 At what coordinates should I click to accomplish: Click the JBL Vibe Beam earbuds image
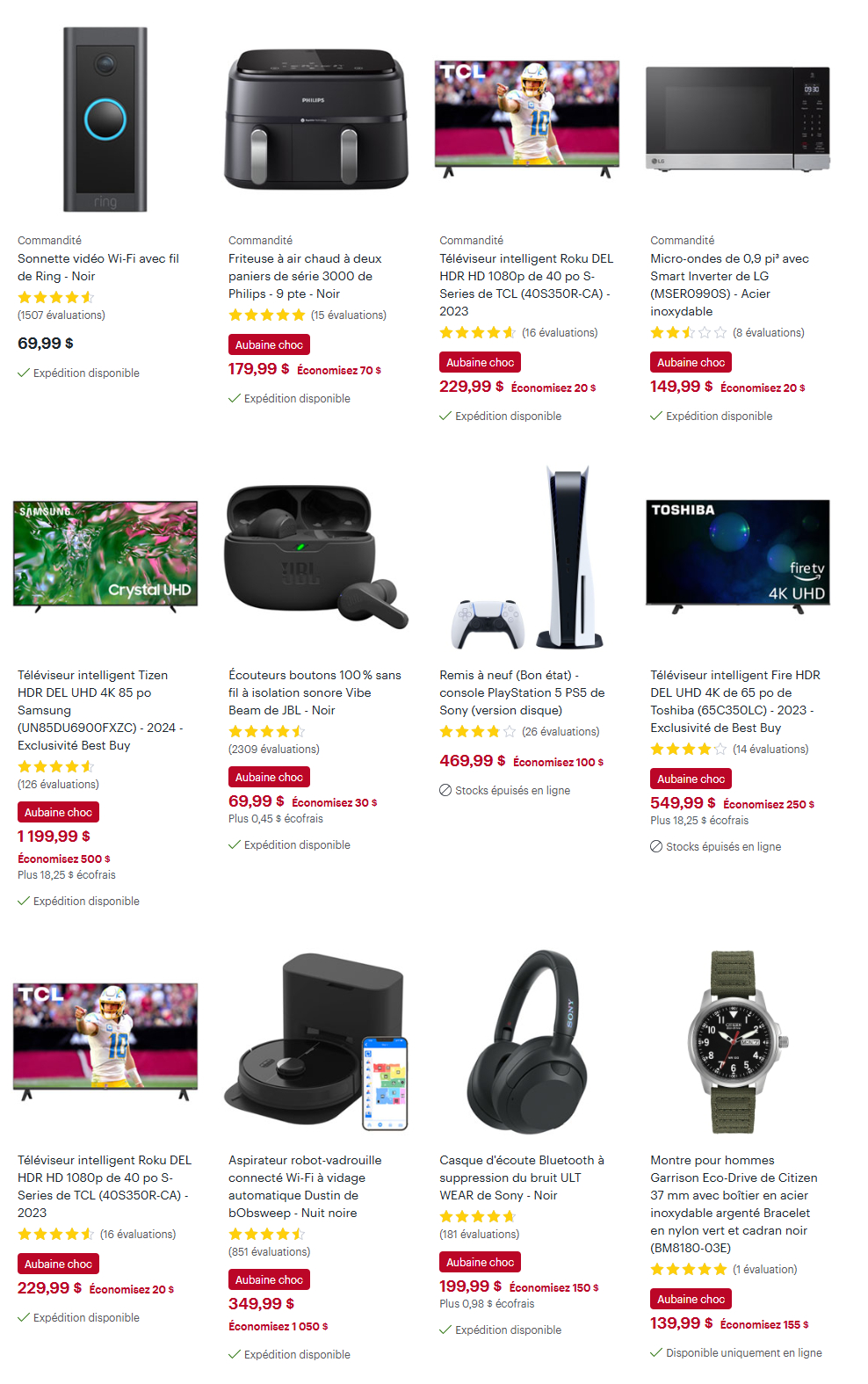pos(316,555)
